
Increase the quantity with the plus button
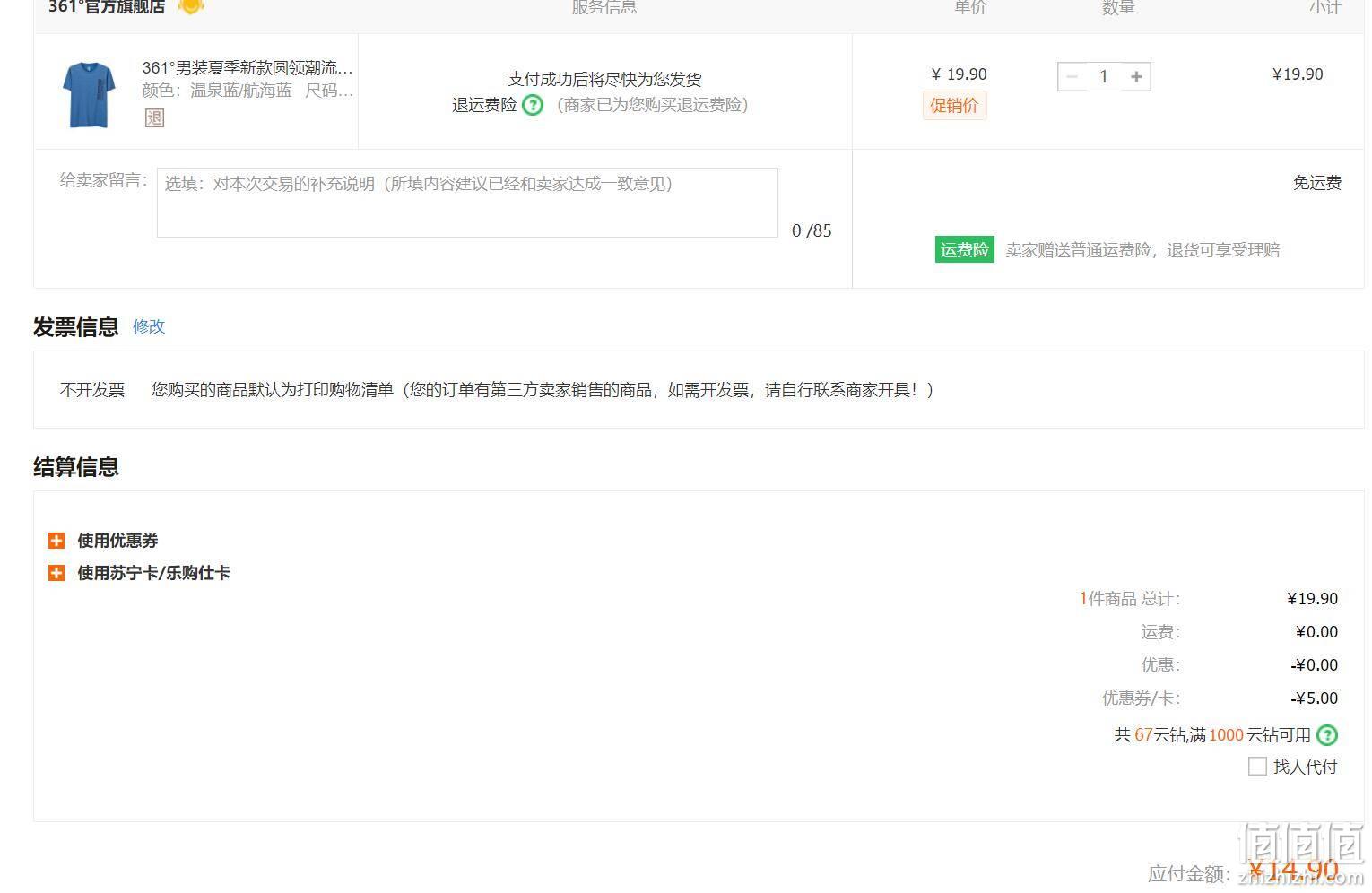pyautogui.click(x=1136, y=77)
